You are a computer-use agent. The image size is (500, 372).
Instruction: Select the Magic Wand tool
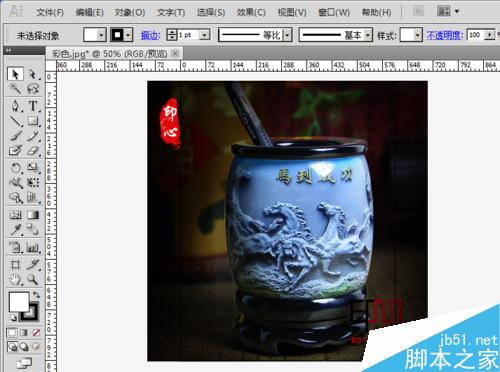(15, 89)
